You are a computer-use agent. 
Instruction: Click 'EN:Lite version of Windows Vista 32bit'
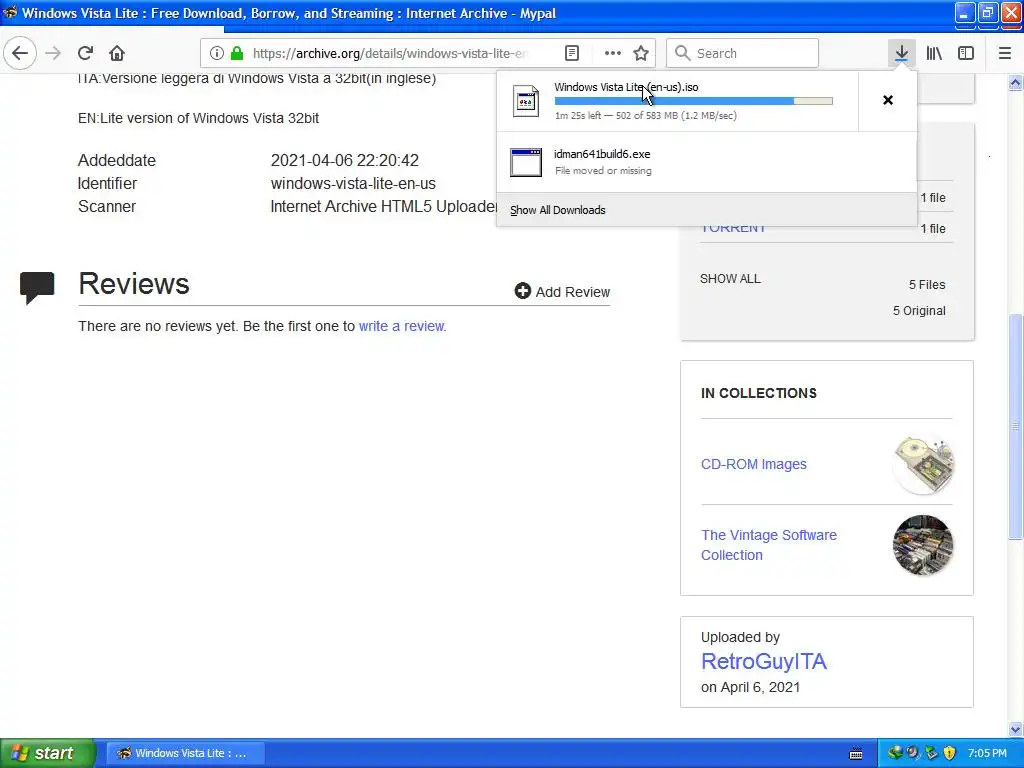[x=199, y=118]
